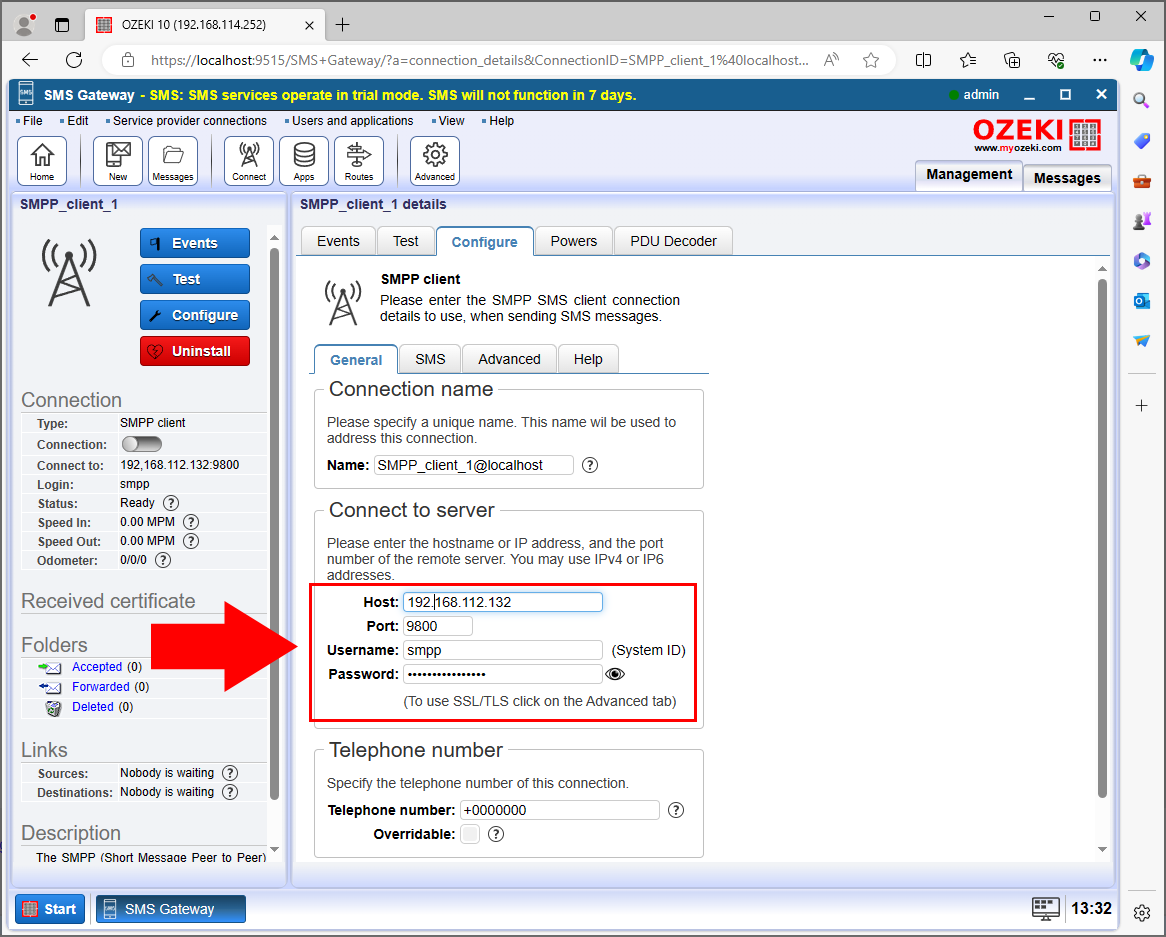The image size is (1166, 937).
Task: Open browser split screen icon
Action: coord(924,60)
